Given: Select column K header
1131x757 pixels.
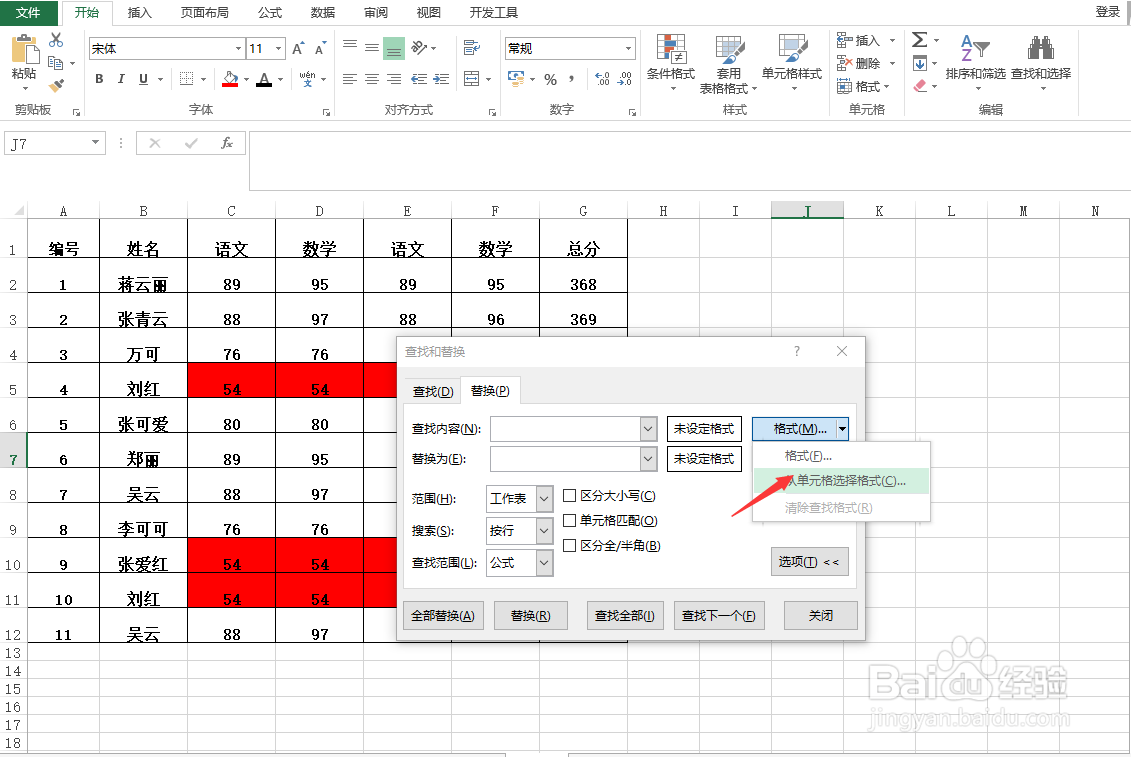Looking at the screenshot, I should point(879,211).
